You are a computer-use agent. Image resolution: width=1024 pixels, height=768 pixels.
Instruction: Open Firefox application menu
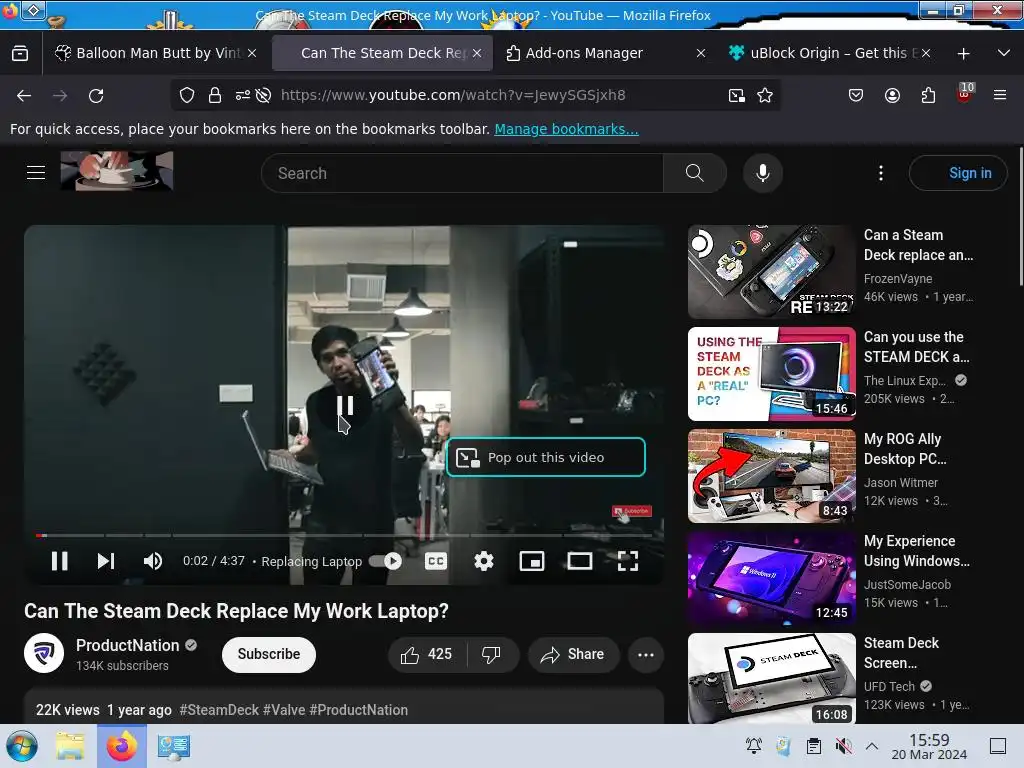[1000, 95]
